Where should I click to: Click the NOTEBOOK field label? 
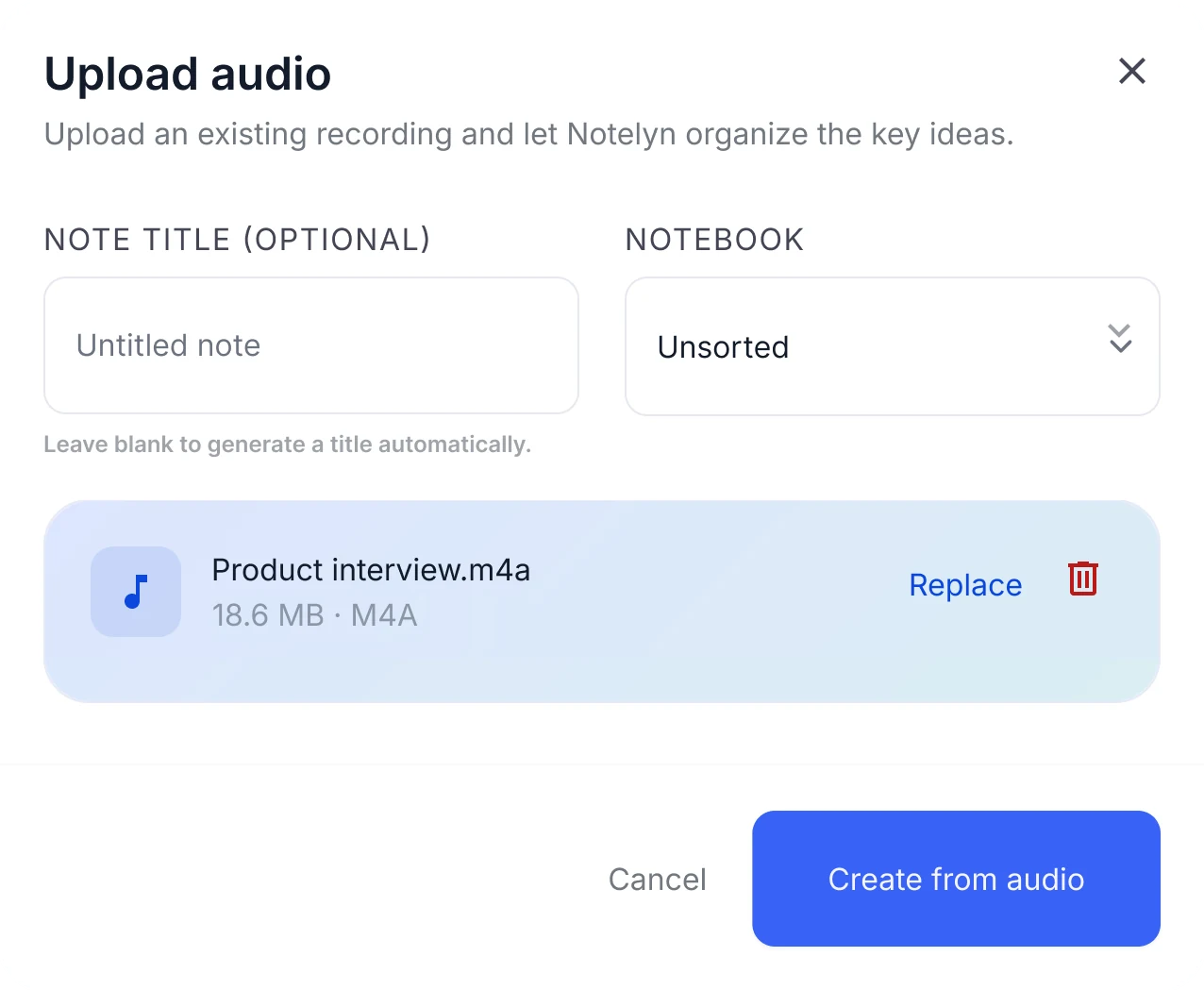coord(714,240)
